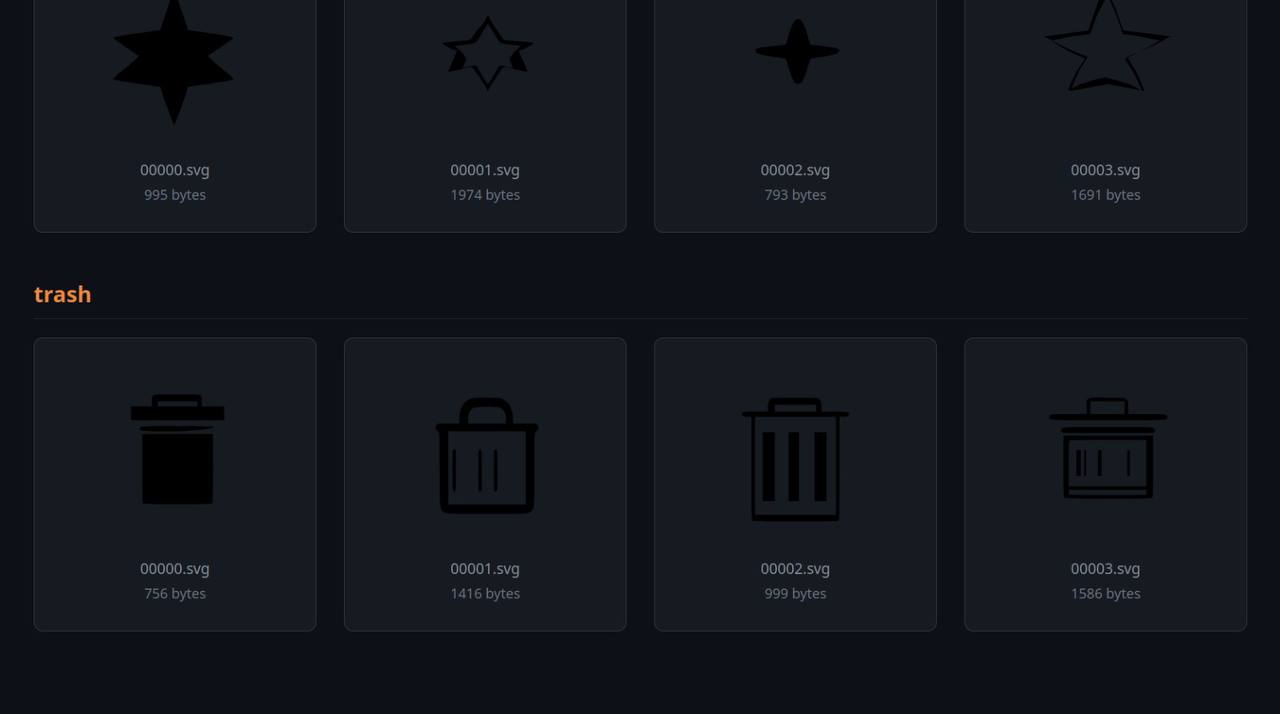Click the 1691 bytes size text
Viewport: 1280px width, 714px height.
coord(1105,195)
